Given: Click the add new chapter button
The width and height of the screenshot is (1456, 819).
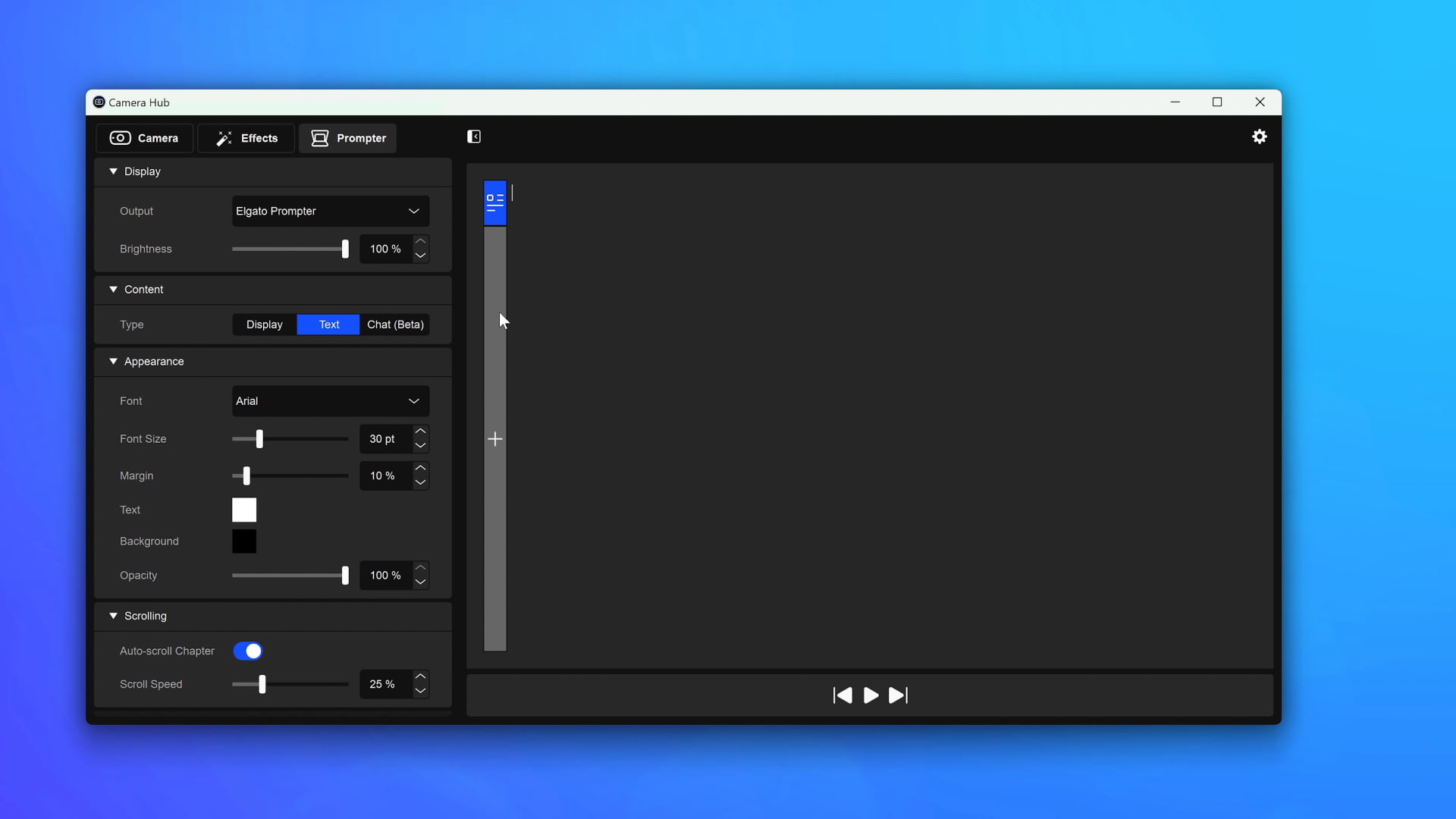Looking at the screenshot, I should coord(494,439).
